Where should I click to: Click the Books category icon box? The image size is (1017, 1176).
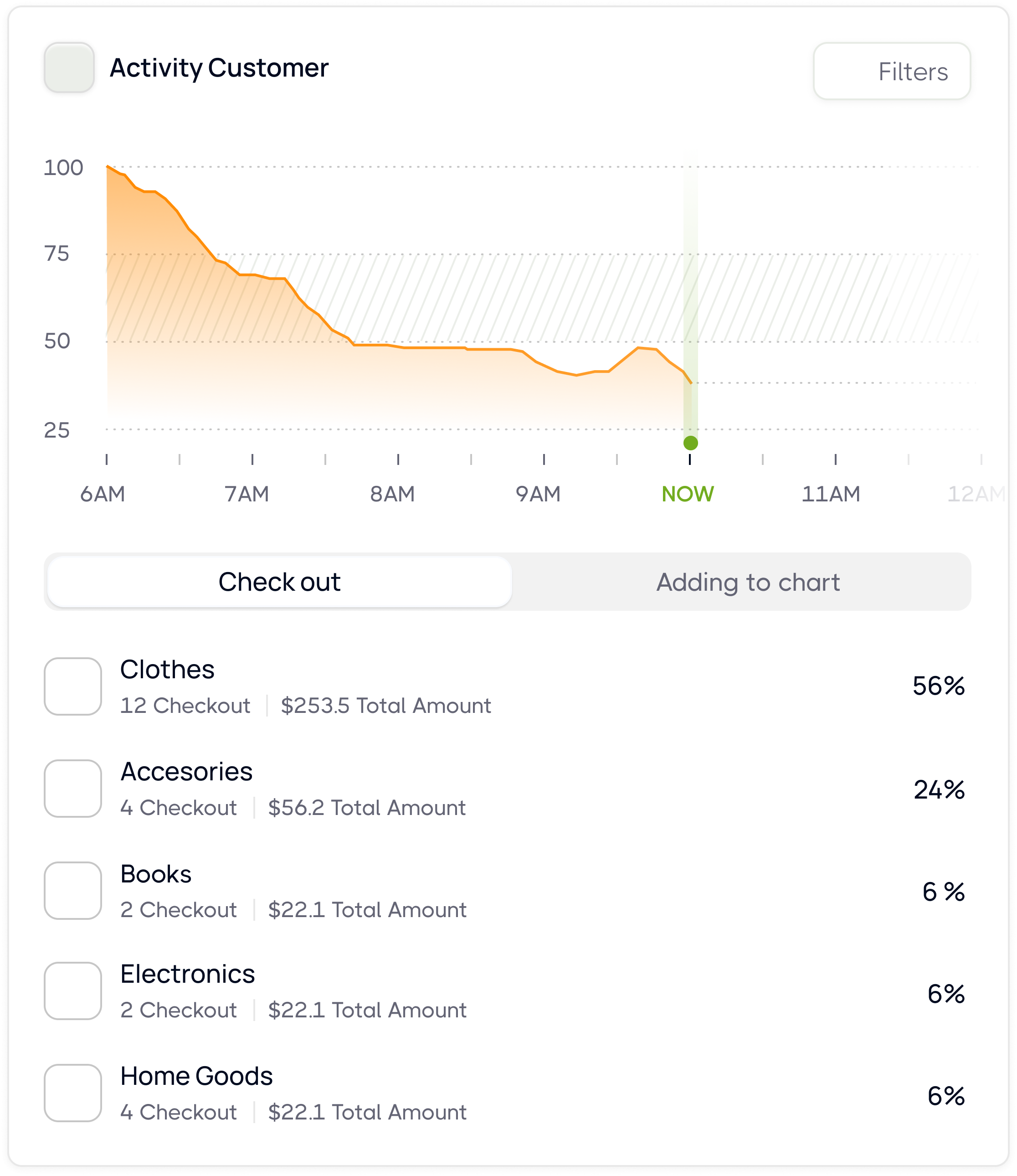(72, 890)
